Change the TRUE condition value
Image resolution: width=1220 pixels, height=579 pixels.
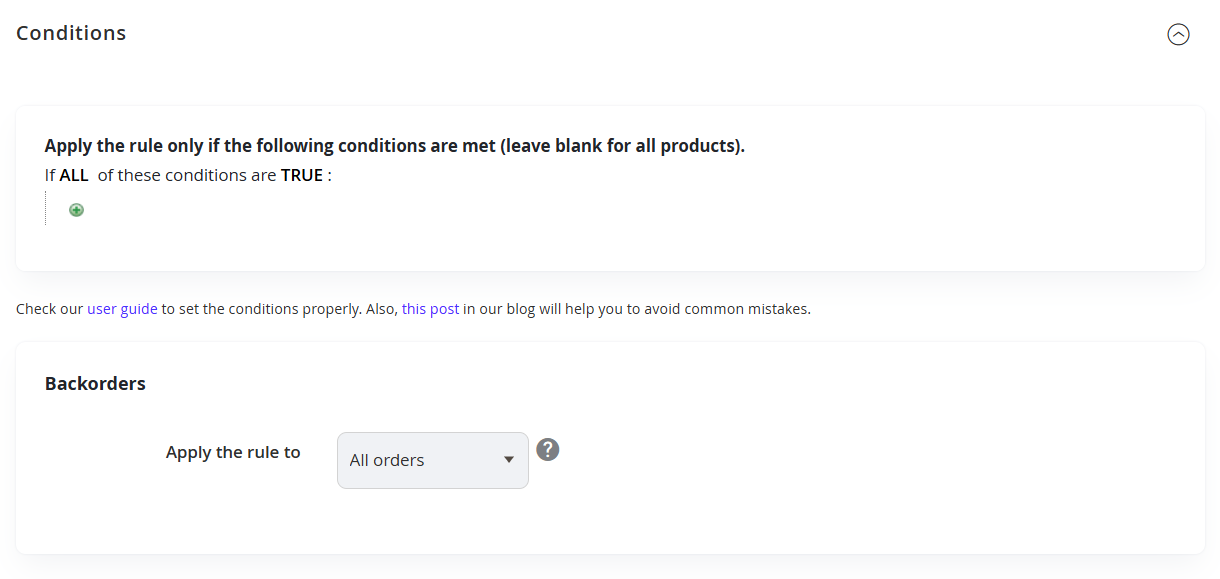pyautogui.click(x=302, y=175)
